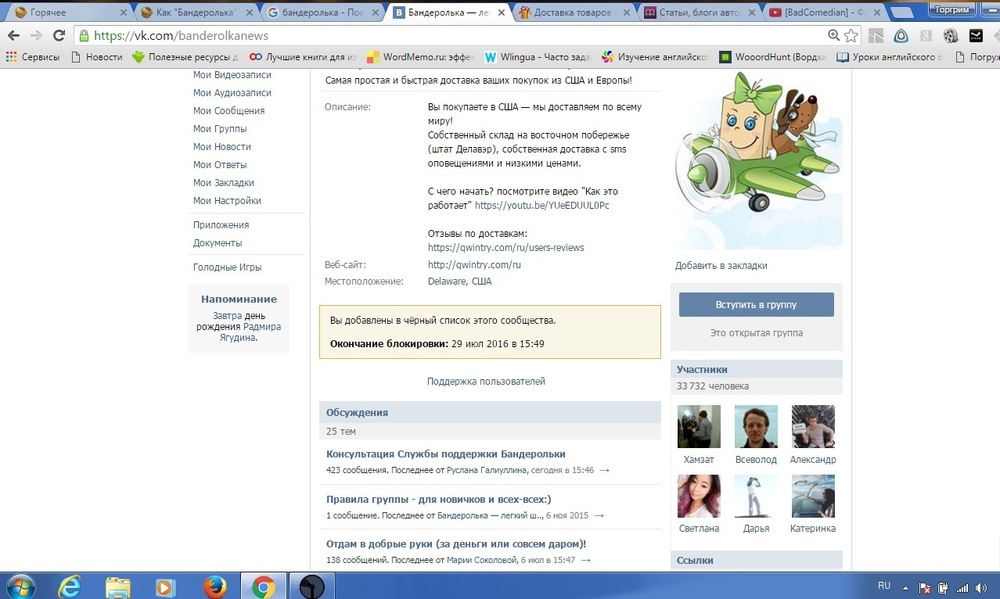Screen dimensions: 1000x599
Task: Show hidden system tray icons
Action: (x=906, y=586)
